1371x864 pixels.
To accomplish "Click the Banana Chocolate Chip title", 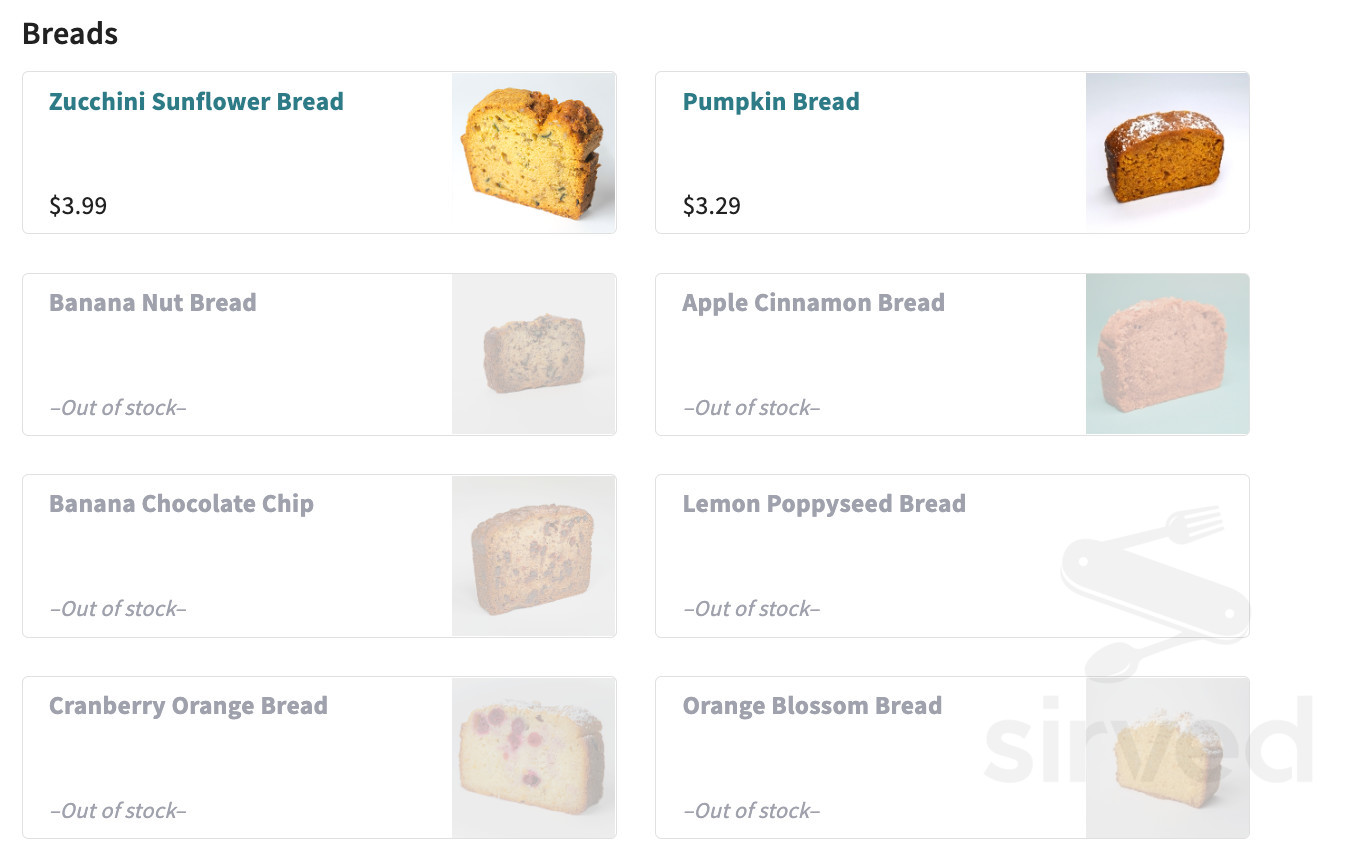I will 181,504.
